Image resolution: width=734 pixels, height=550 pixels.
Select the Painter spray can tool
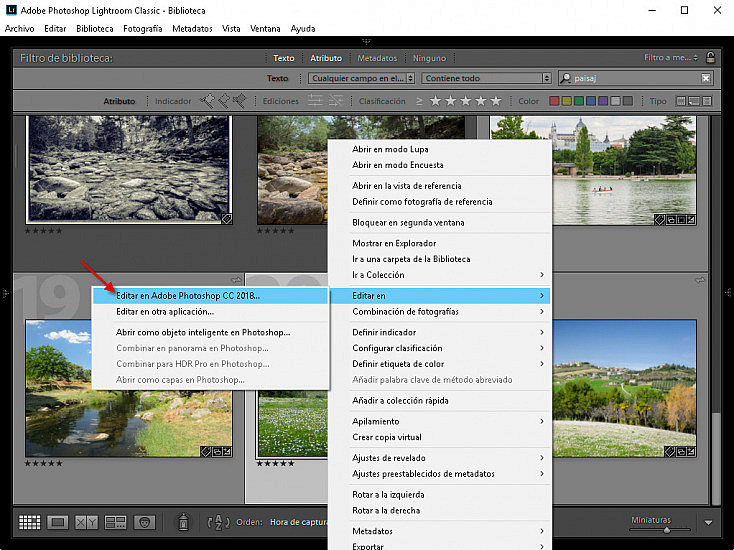(183, 522)
